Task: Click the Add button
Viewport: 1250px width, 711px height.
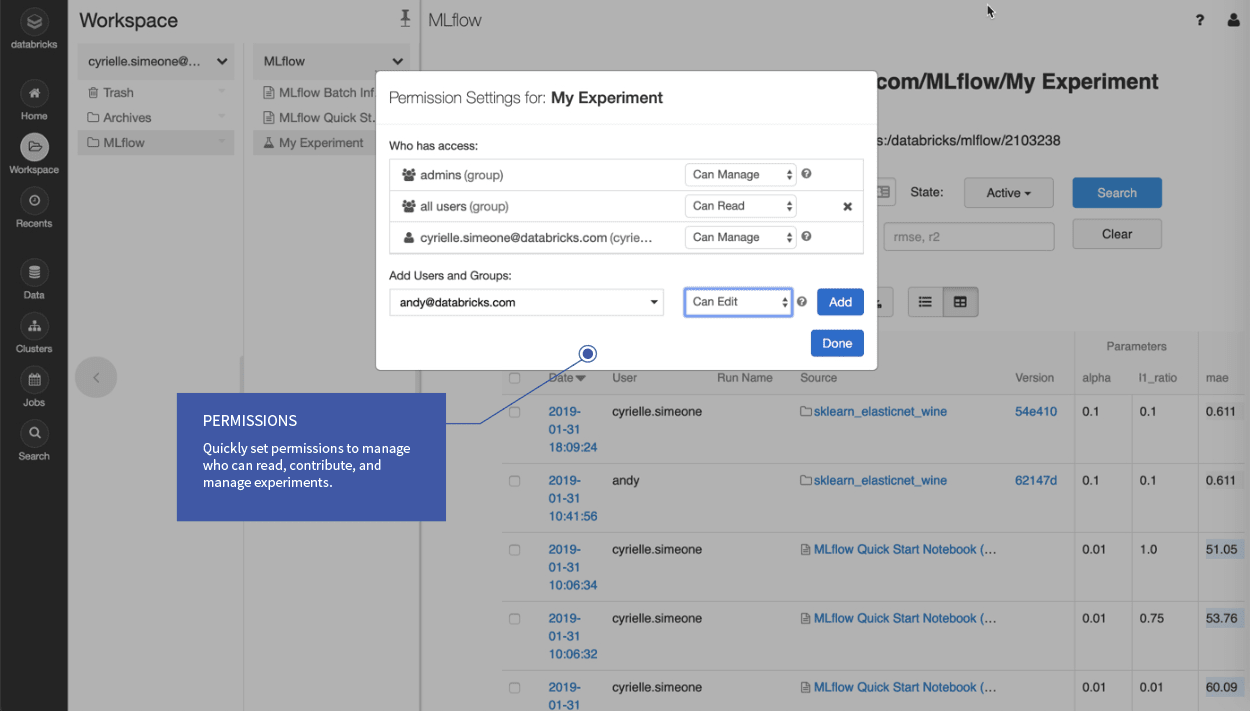Action: pyautogui.click(x=840, y=302)
